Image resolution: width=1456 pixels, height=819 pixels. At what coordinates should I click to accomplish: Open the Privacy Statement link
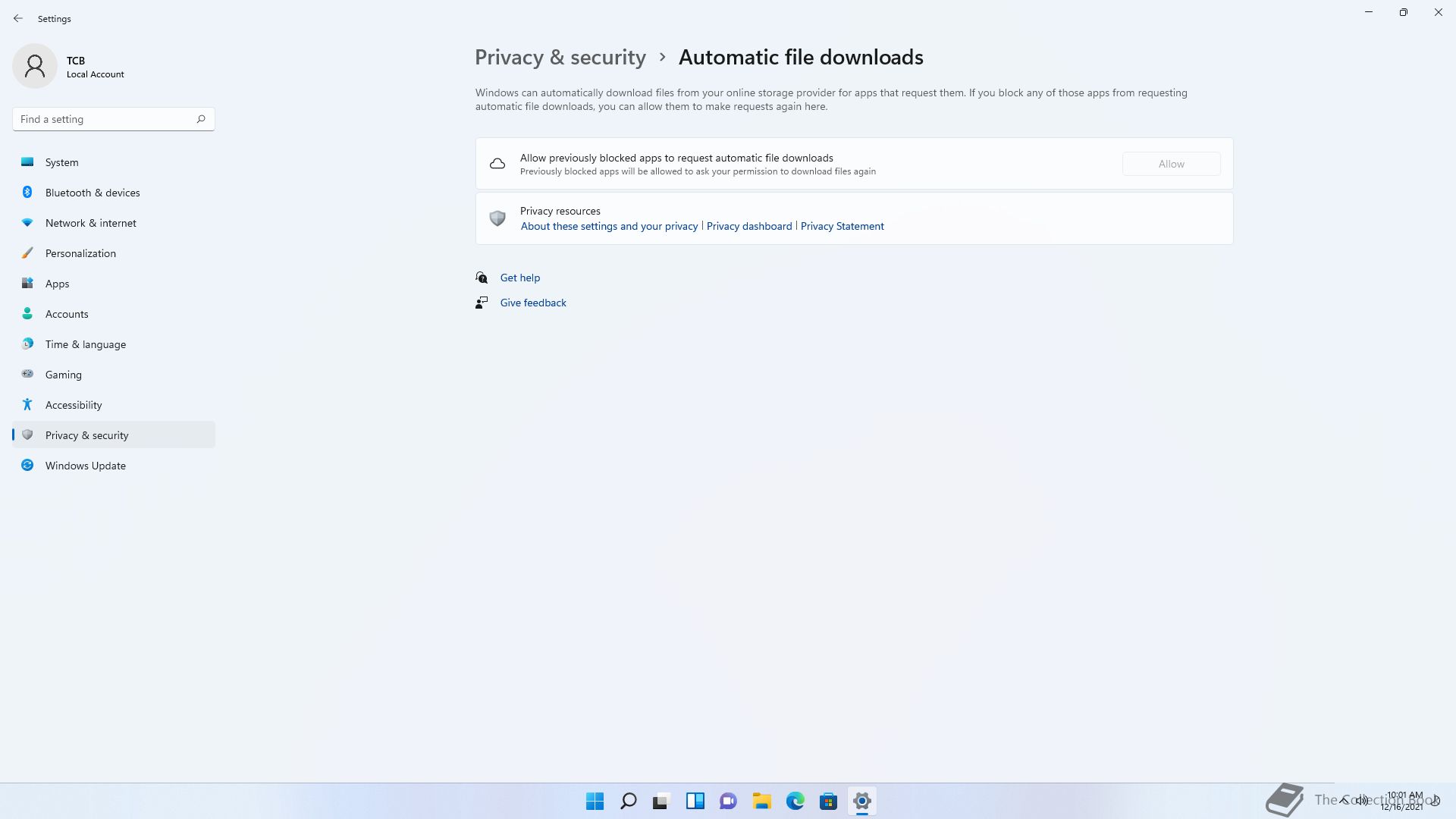[x=842, y=226]
